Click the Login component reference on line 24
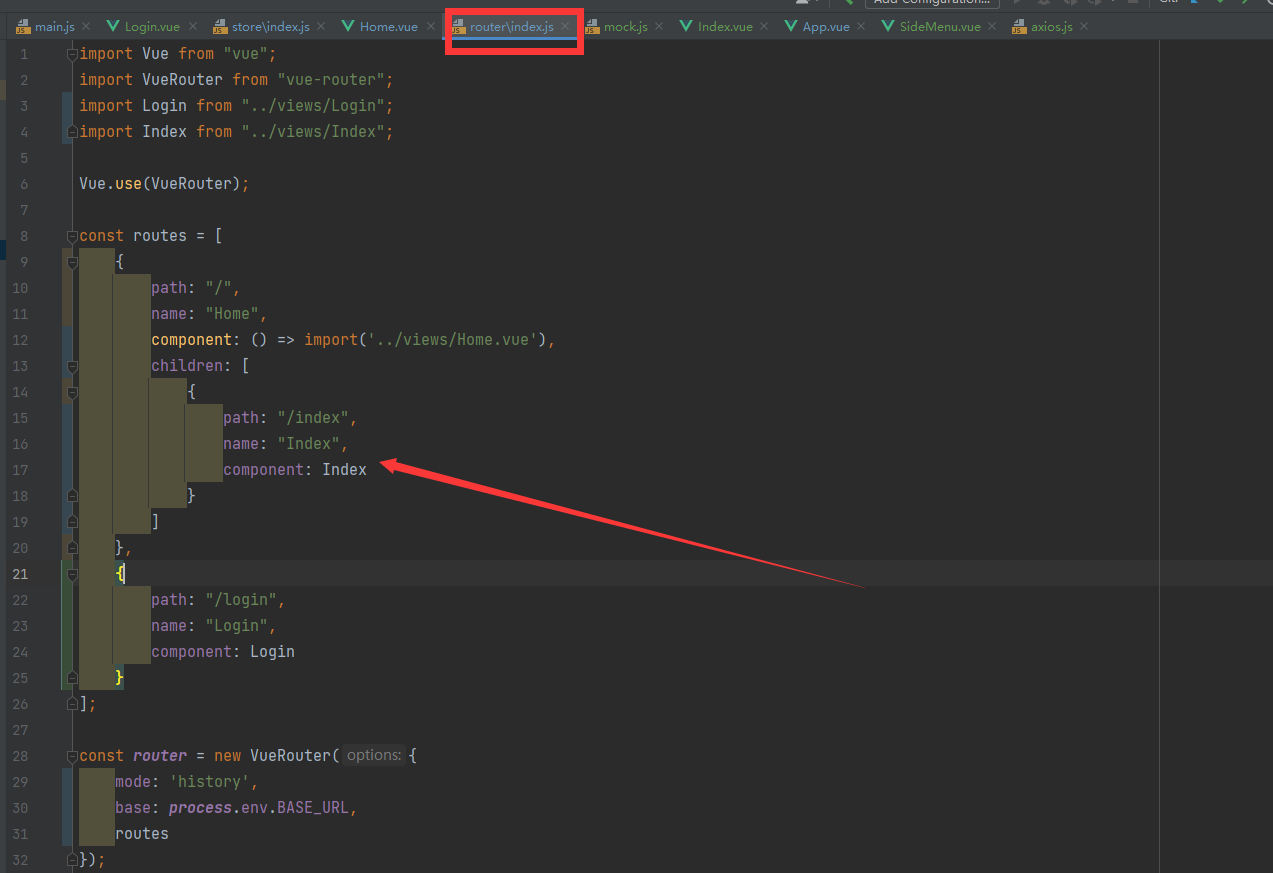1273x873 pixels. click(x=272, y=652)
